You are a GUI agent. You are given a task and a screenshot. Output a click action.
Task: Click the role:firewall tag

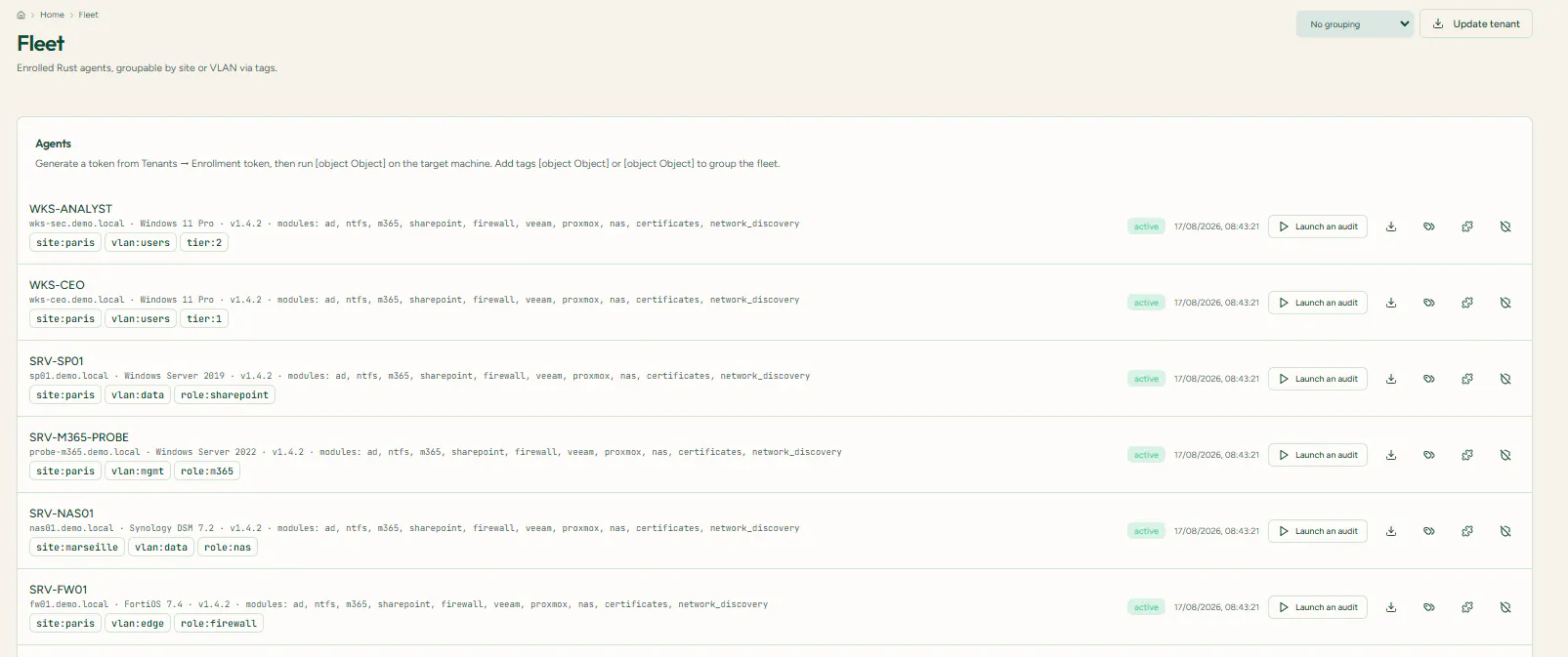(219, 624)
